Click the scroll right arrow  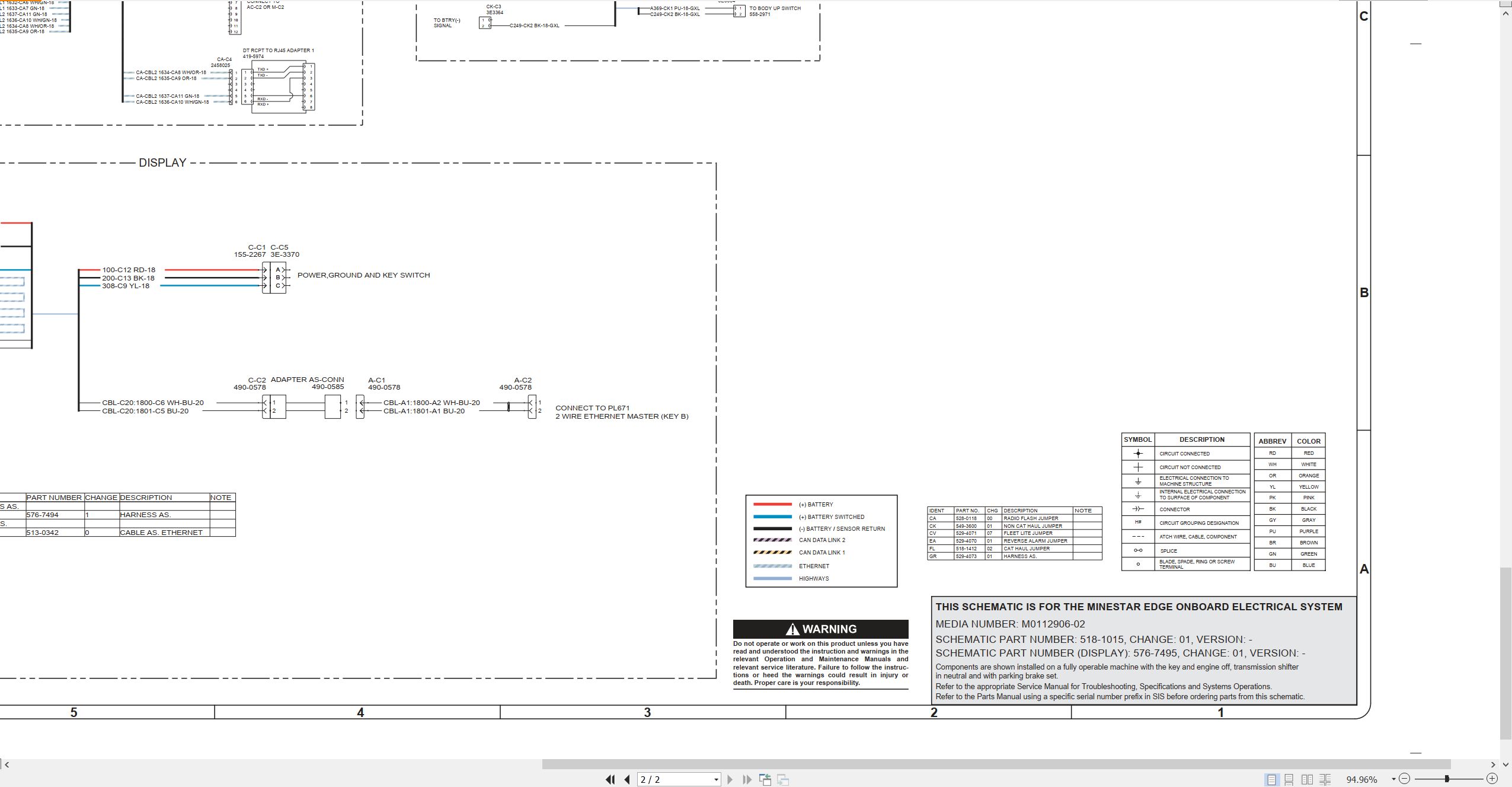[1492, 764]
